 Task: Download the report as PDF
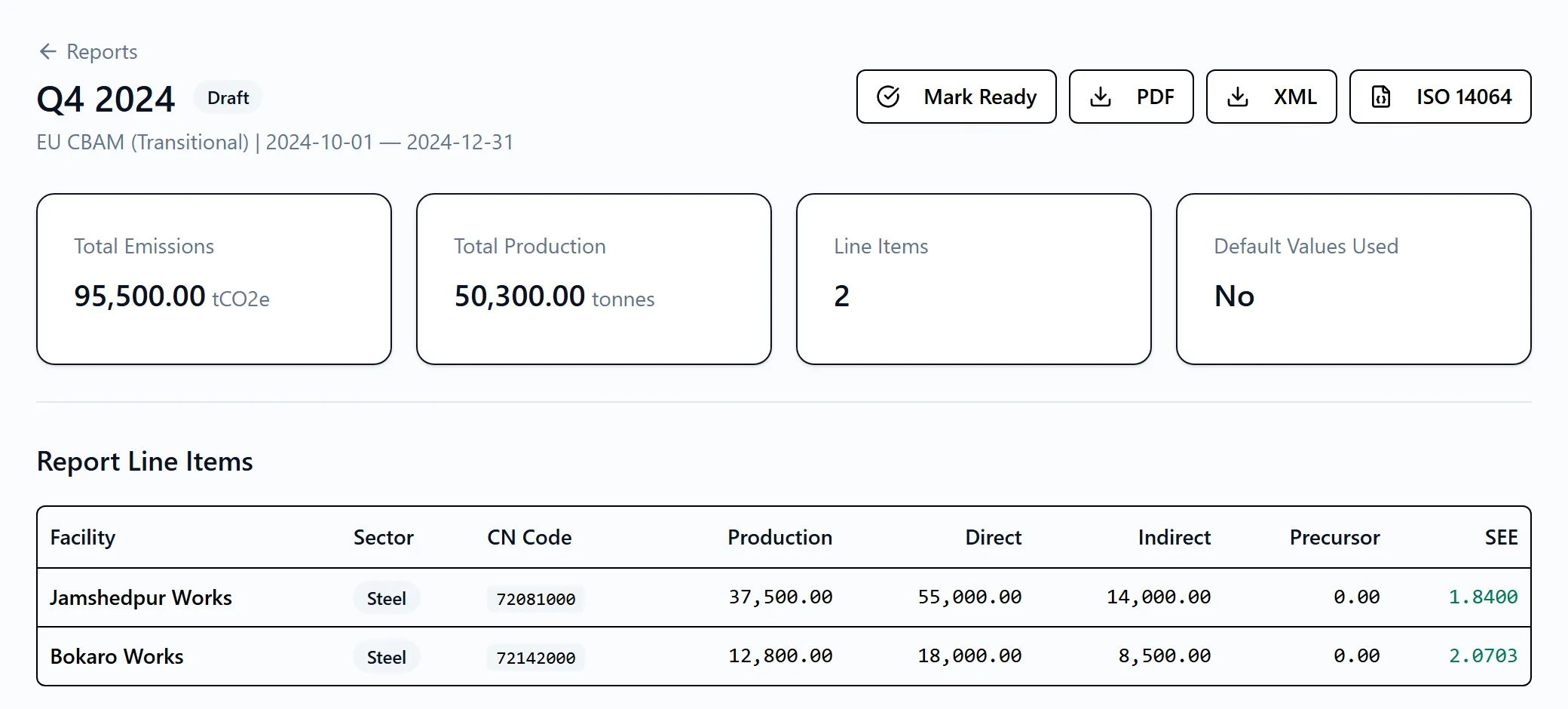click(1131, 97)
